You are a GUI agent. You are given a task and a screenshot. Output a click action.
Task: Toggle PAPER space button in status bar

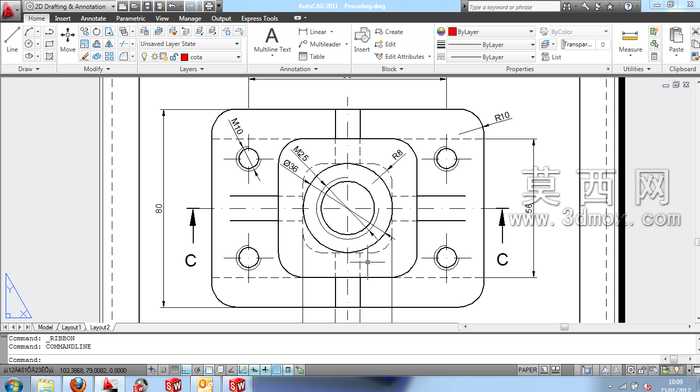pos(527,370)
